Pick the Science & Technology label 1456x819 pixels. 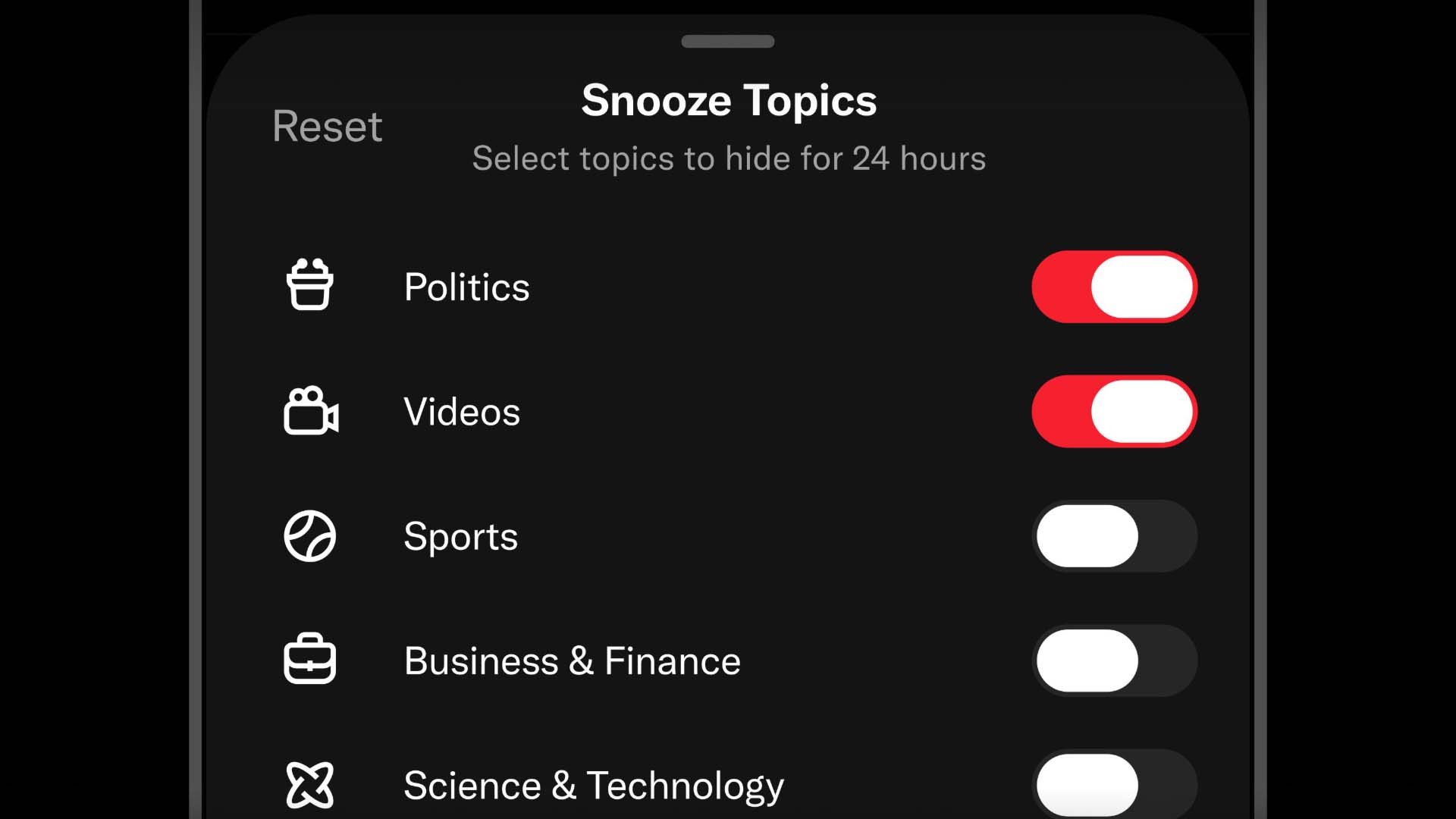point(593,786)
